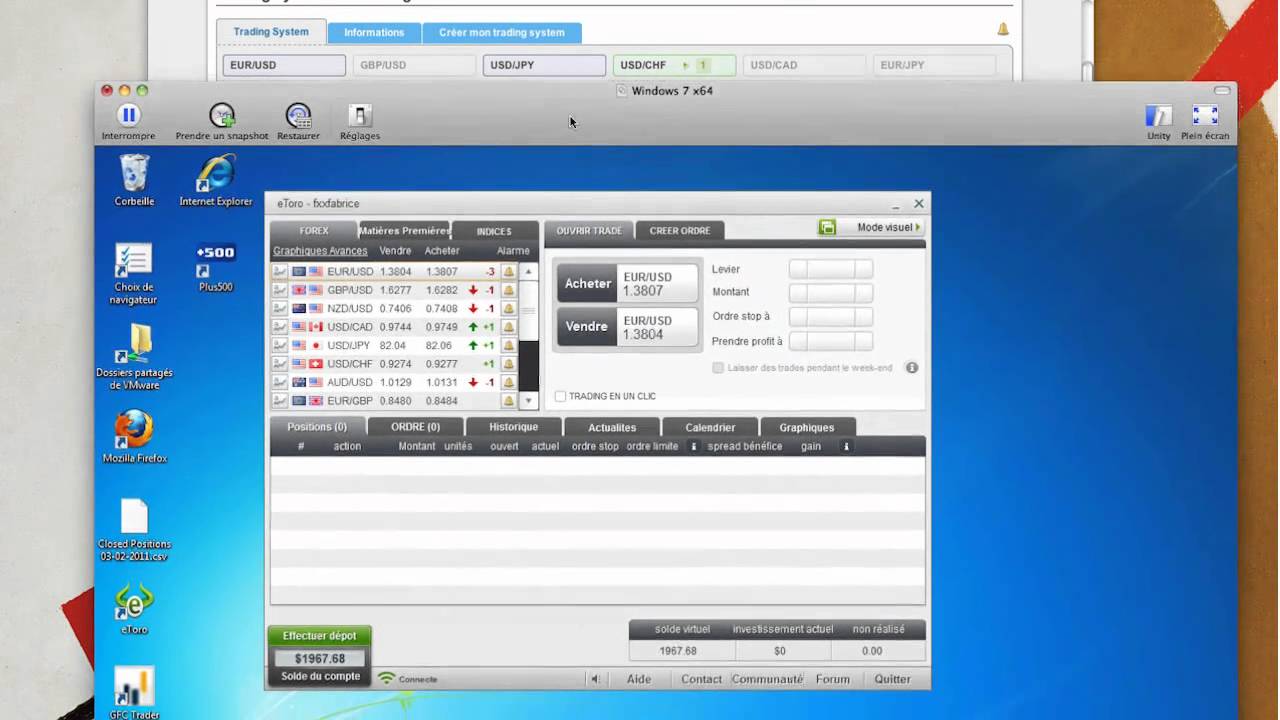Click the green Mode visuel icon
Screen dimensions: 1280x720
tap(827, 227)
